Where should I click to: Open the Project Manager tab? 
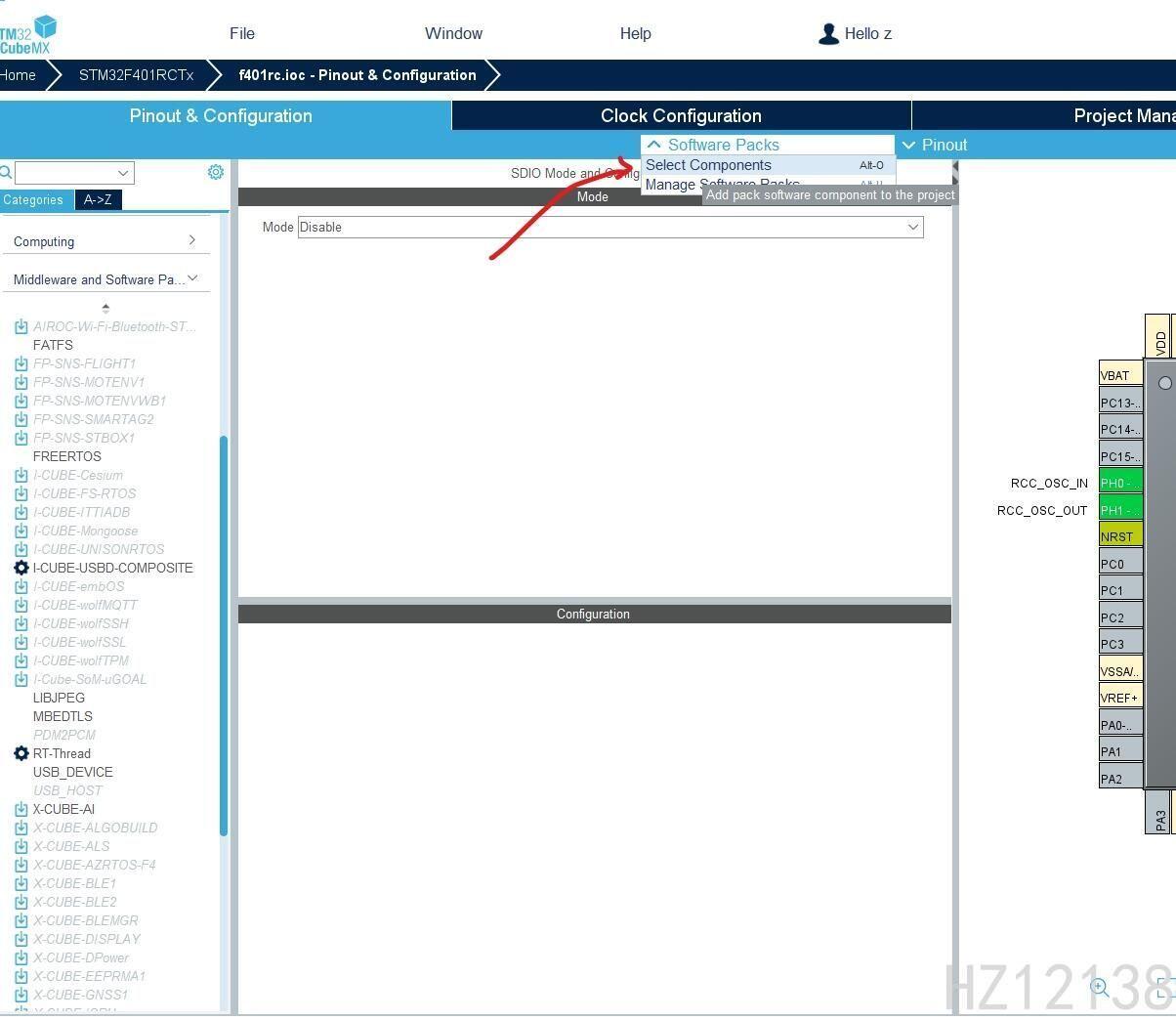coord(1044,115)
